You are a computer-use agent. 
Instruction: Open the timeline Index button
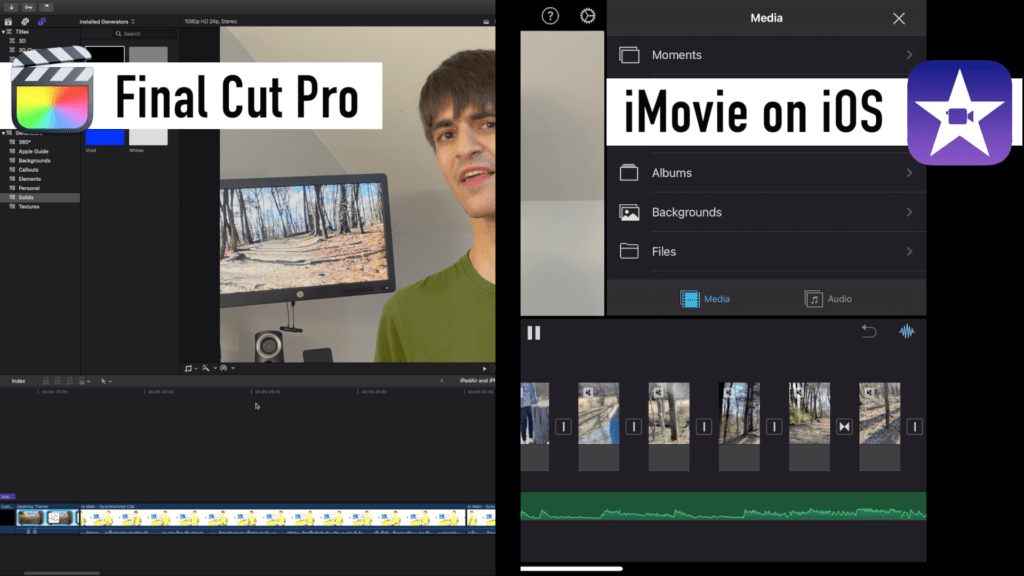tap(18, 381)
